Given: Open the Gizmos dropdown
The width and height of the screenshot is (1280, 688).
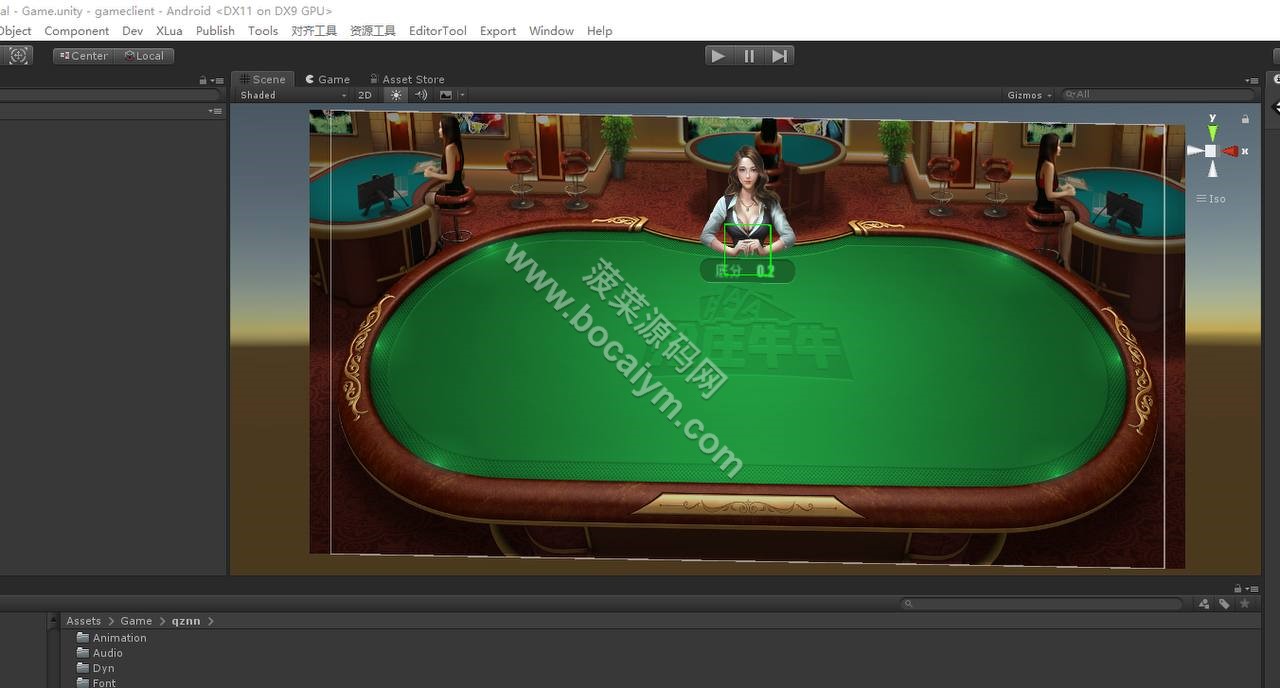Looking at the screenshot, I should [x=1029, y=95].
